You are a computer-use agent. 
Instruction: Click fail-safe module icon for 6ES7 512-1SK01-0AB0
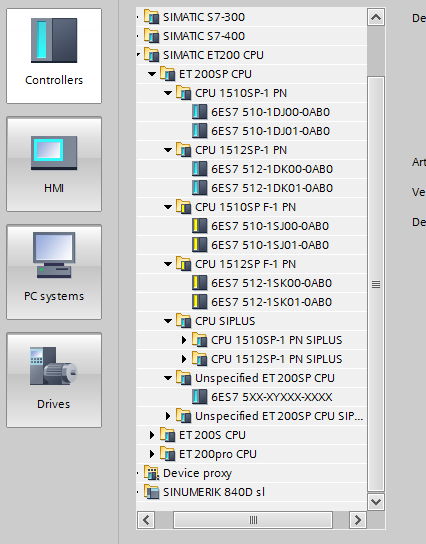(199, 302)
